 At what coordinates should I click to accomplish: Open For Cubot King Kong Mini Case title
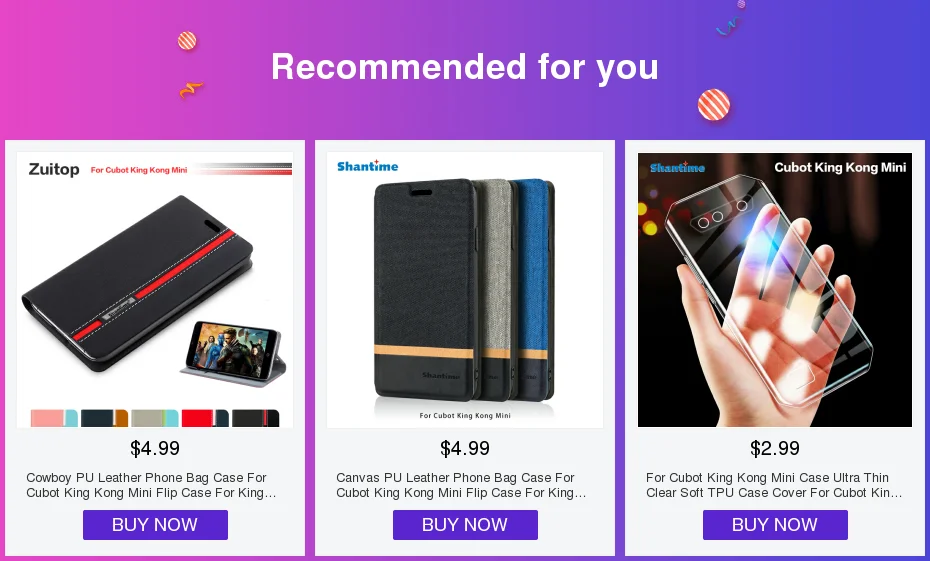tap(774, 485)
